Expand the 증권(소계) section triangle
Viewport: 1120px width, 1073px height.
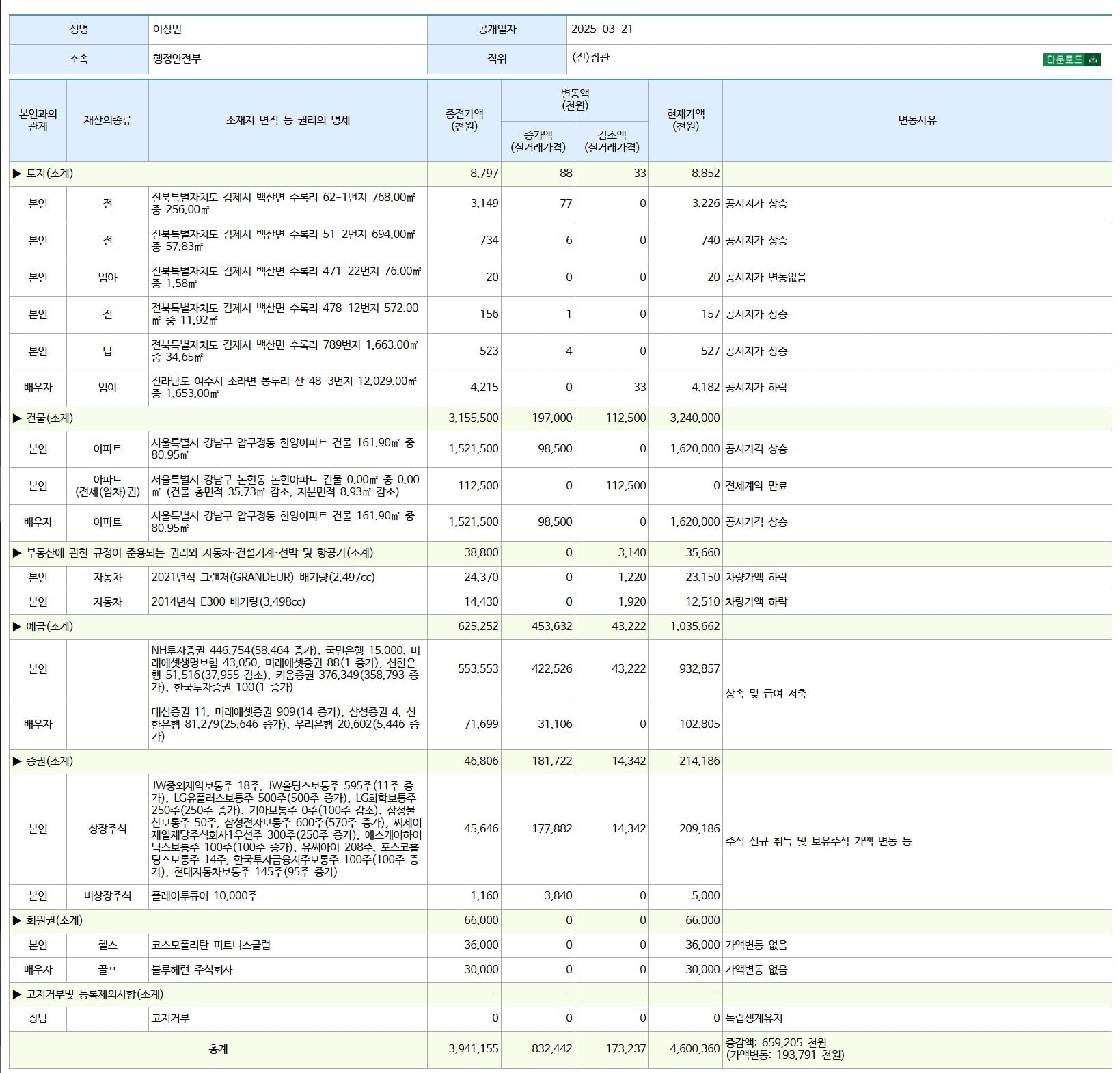tap(17, 761)
